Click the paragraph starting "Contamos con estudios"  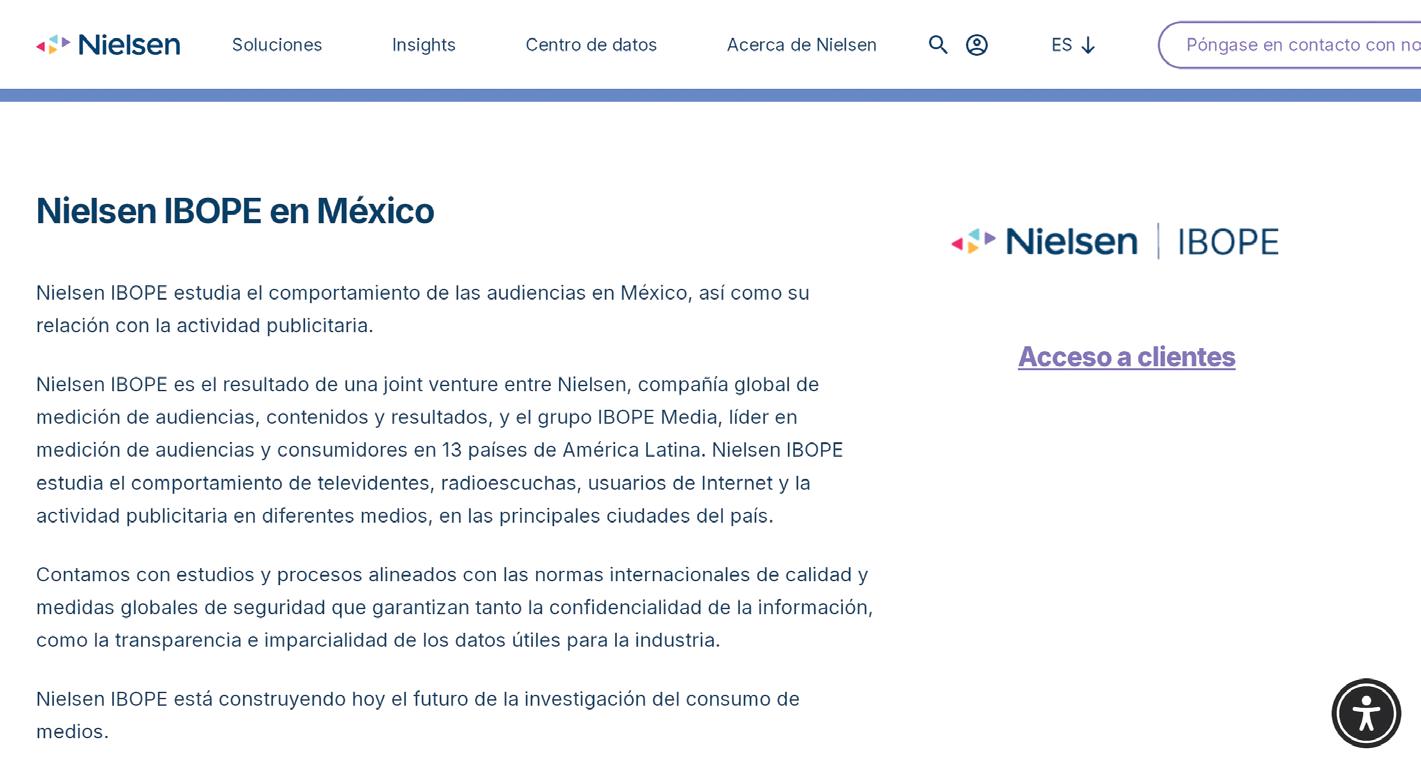coord(455,607)
